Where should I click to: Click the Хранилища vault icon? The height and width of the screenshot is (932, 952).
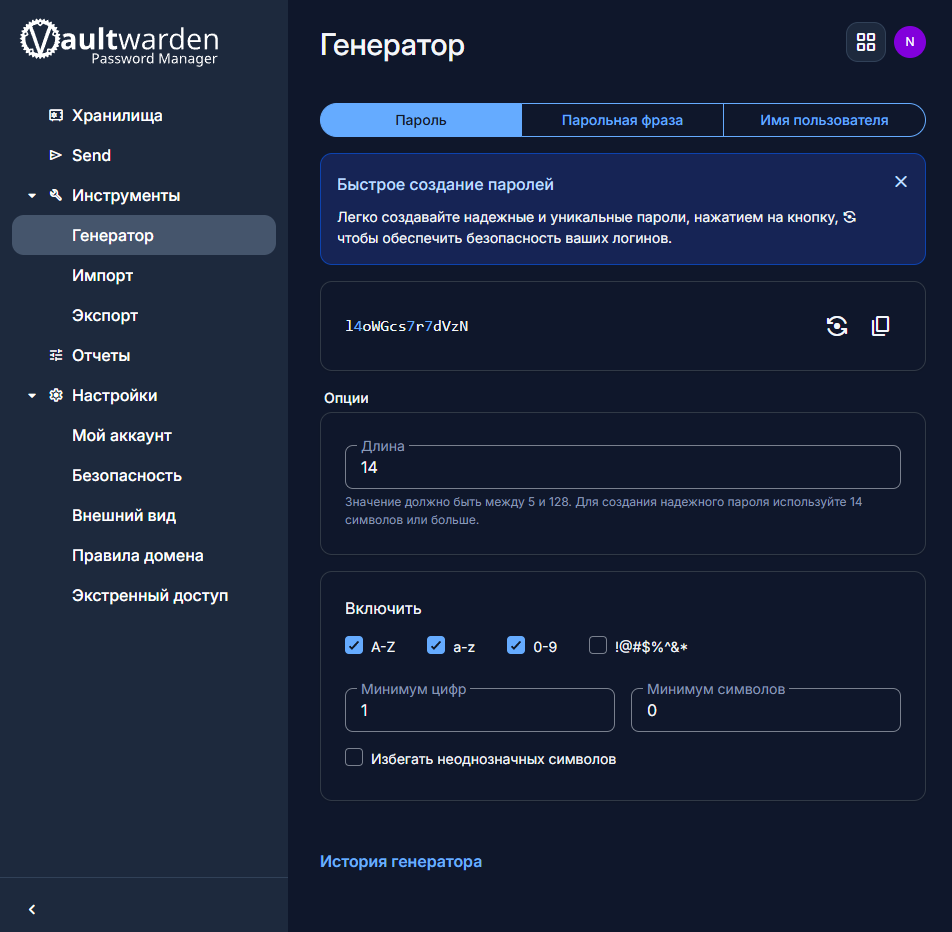point(56,115)
